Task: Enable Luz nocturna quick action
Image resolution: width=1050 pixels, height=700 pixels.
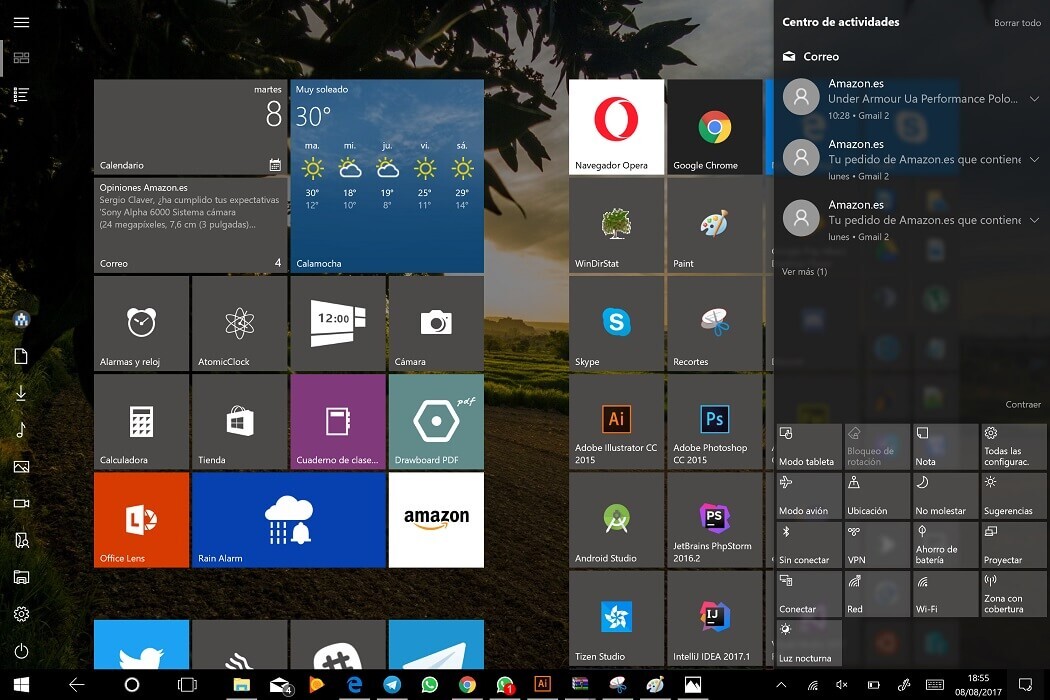Action: tap(809, 643)
